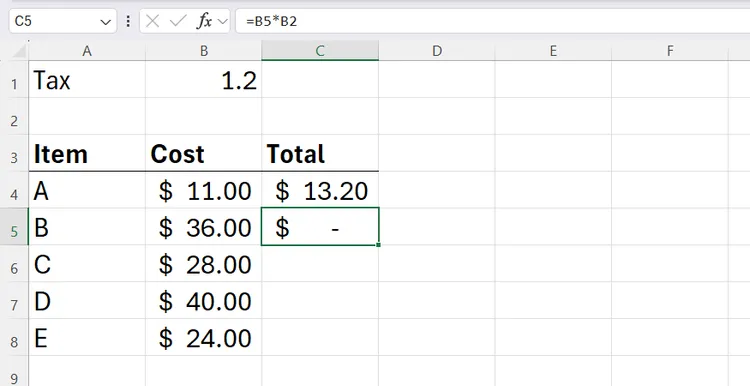The image size is (750, 386).
Task: Select row 7 header
Action: coord(14,300)
